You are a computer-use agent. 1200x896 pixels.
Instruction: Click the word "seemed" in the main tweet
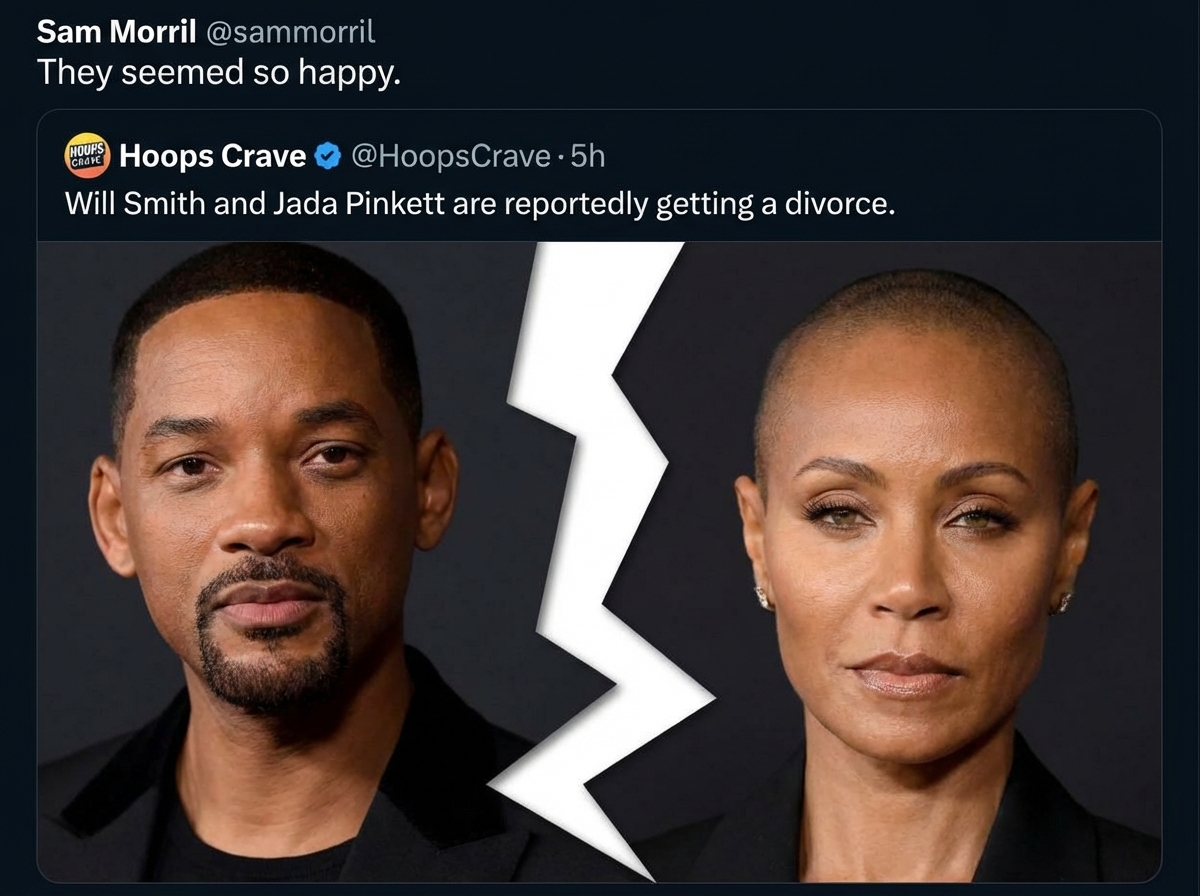[181, 72]
